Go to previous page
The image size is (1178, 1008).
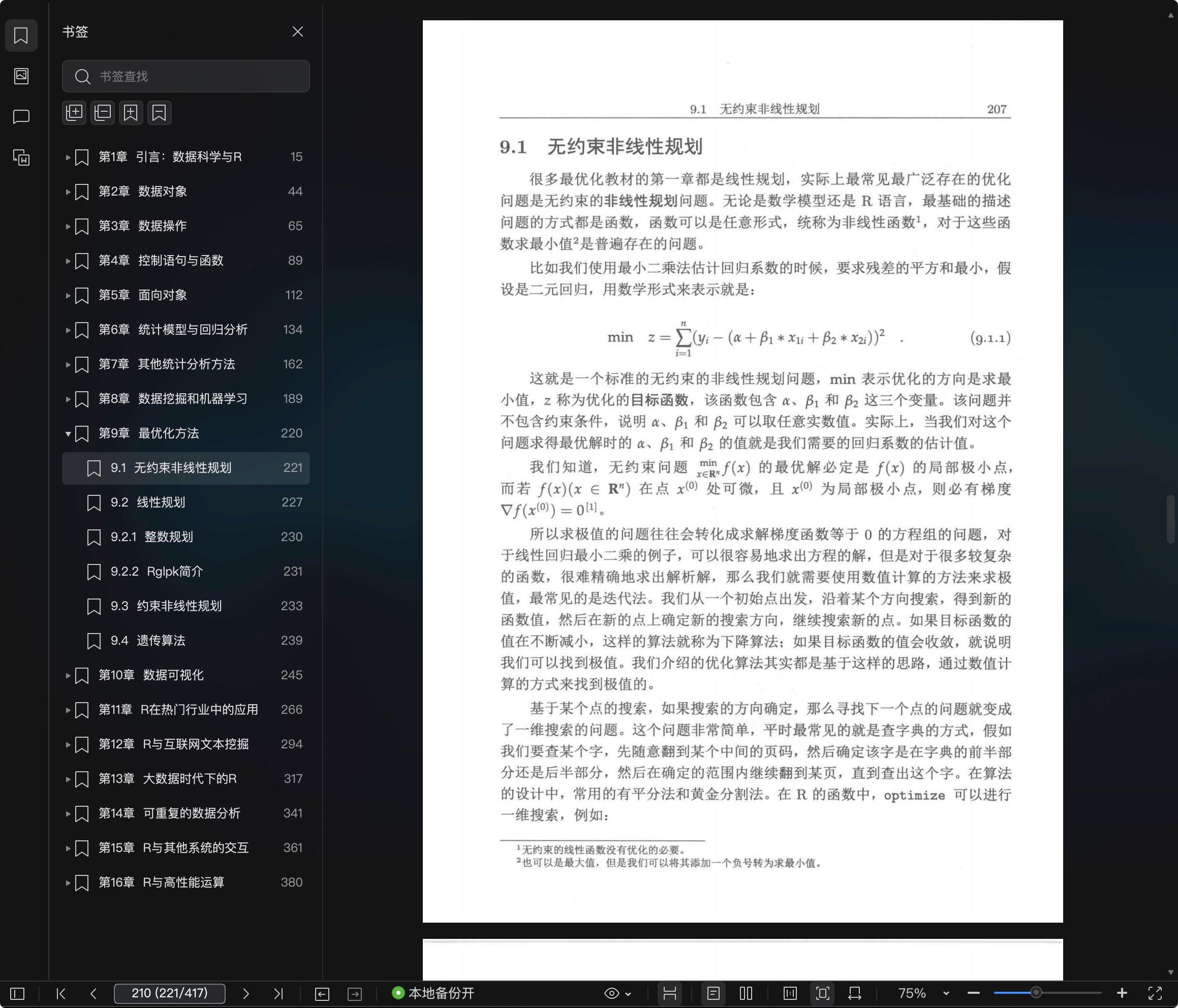pos(93,994)
